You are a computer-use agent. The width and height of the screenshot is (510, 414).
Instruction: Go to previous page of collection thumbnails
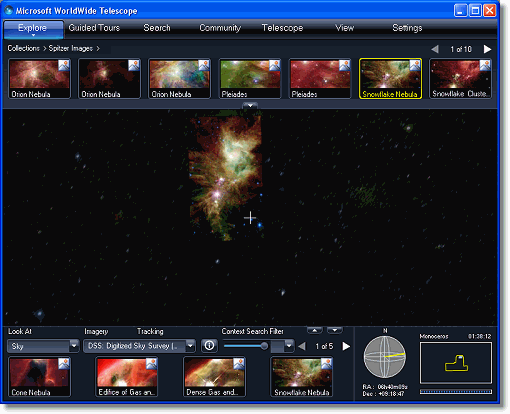[435, 49]
